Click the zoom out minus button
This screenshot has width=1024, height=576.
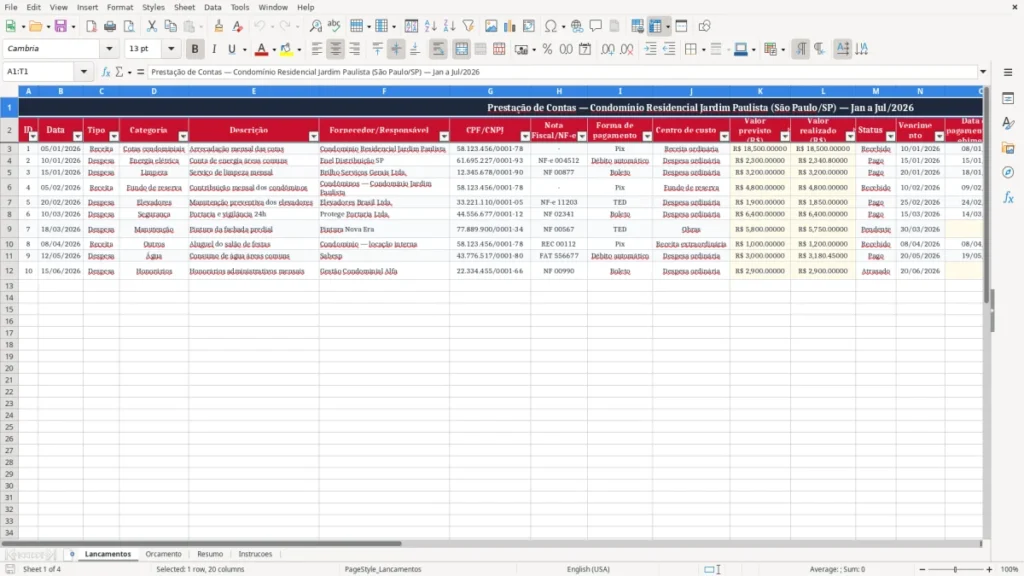click(x=922, y=569)
